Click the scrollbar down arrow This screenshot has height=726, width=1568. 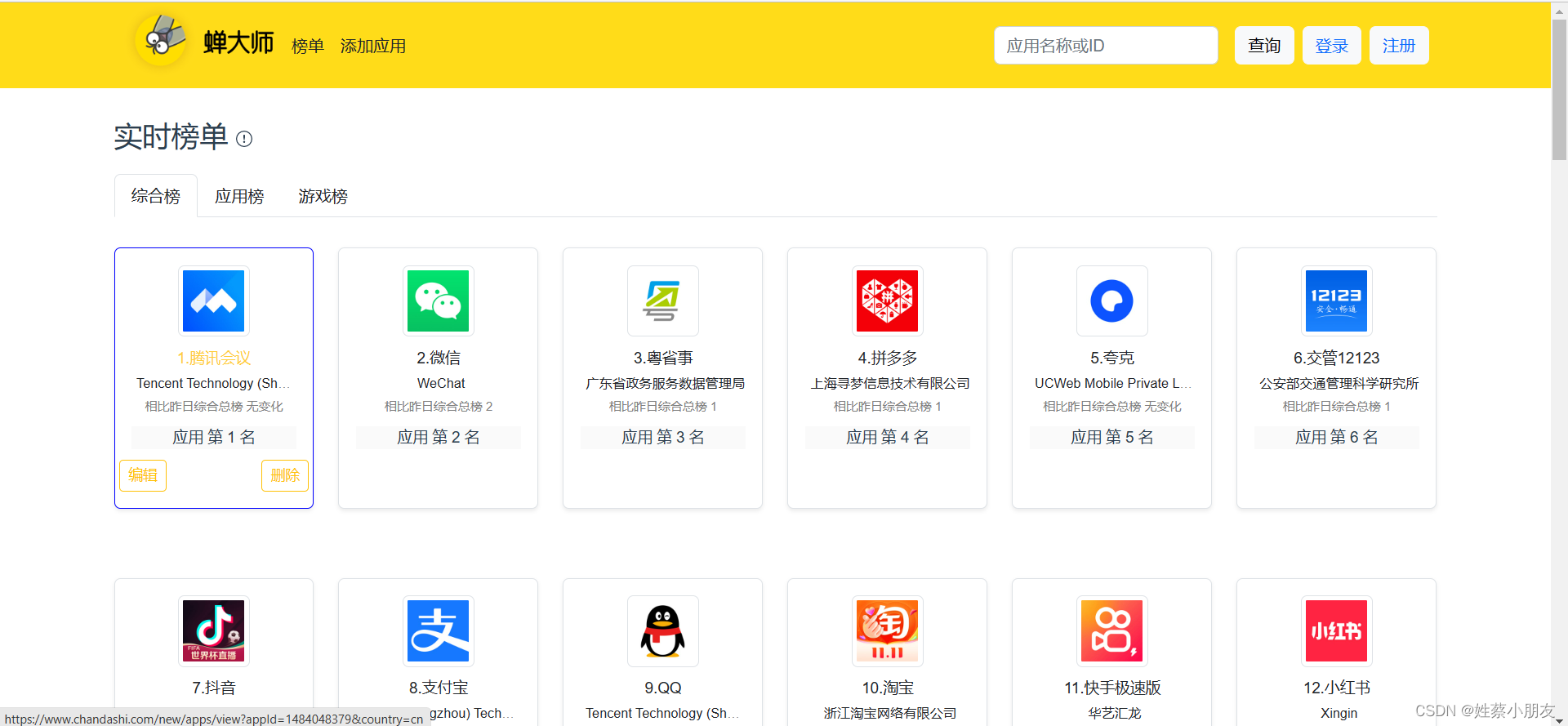(1559, 719)
